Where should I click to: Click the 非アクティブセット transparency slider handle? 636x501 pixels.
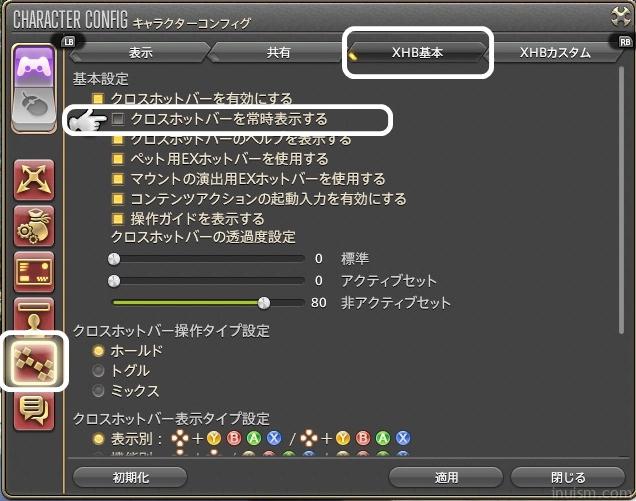264,303
